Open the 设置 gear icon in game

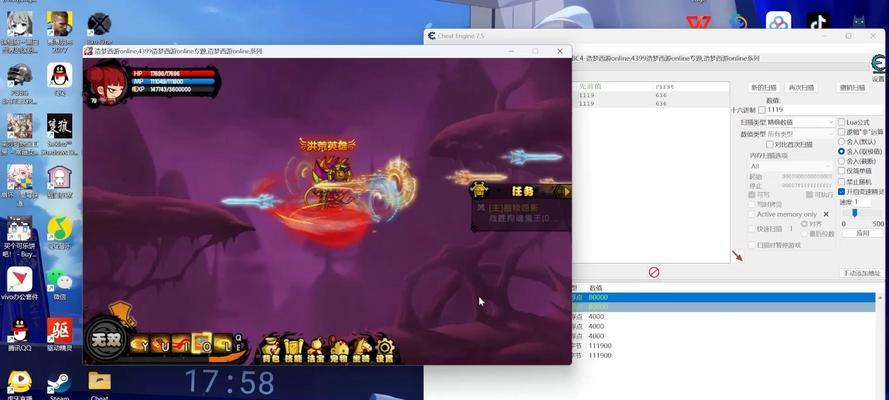[384, 349]
